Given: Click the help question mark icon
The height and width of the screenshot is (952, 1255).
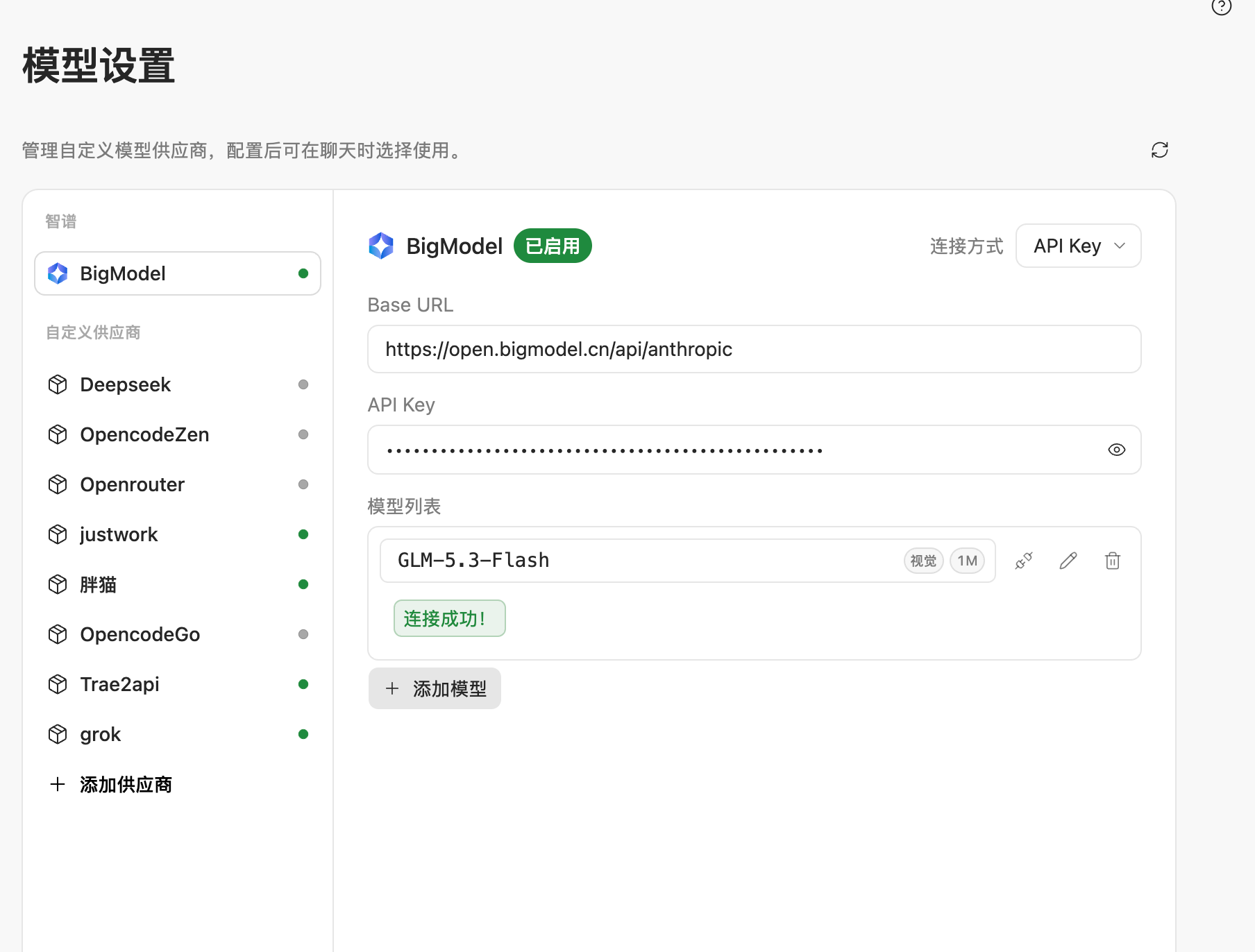Looking at the screenshot, I should pyautogui.click(x=1221, y=6).
